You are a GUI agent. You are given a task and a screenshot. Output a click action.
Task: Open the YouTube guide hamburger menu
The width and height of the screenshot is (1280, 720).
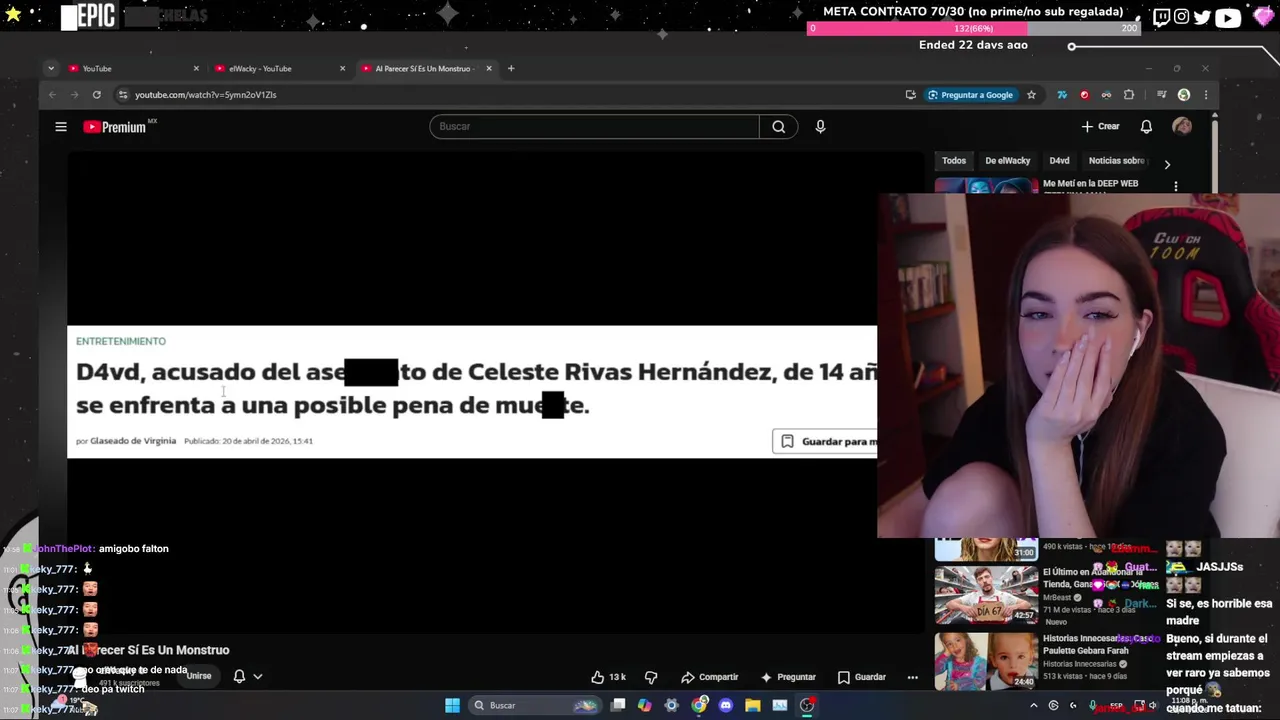61,127
